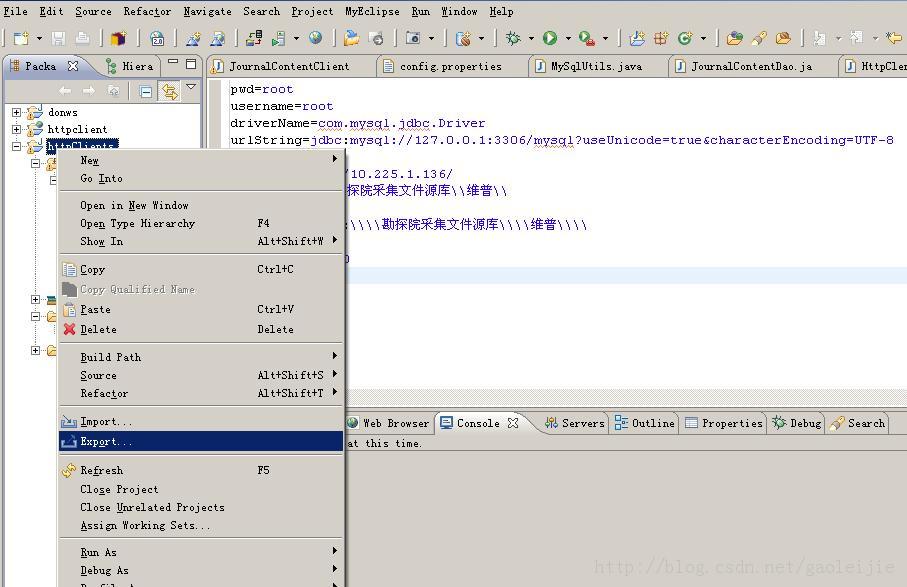Image resolution: width=907 pixels, height=587 pixels.
Task: Open the Run As submenu
Action: [201, 552]
